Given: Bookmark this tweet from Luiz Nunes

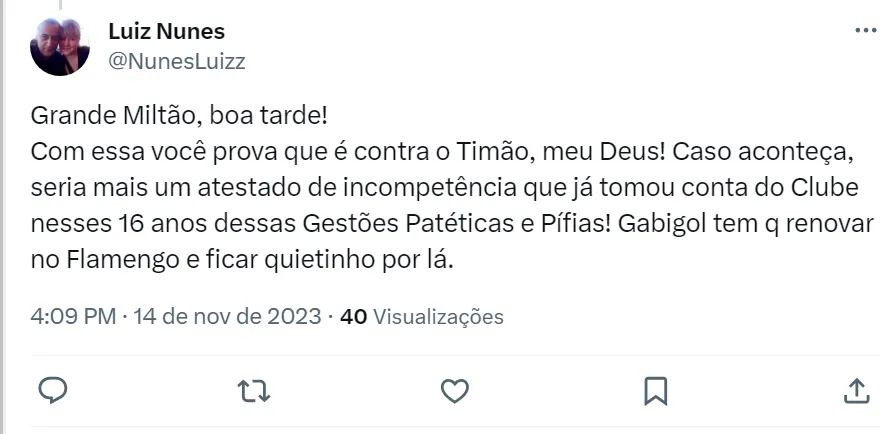Looking at the screenshot, I should [655, 389].
